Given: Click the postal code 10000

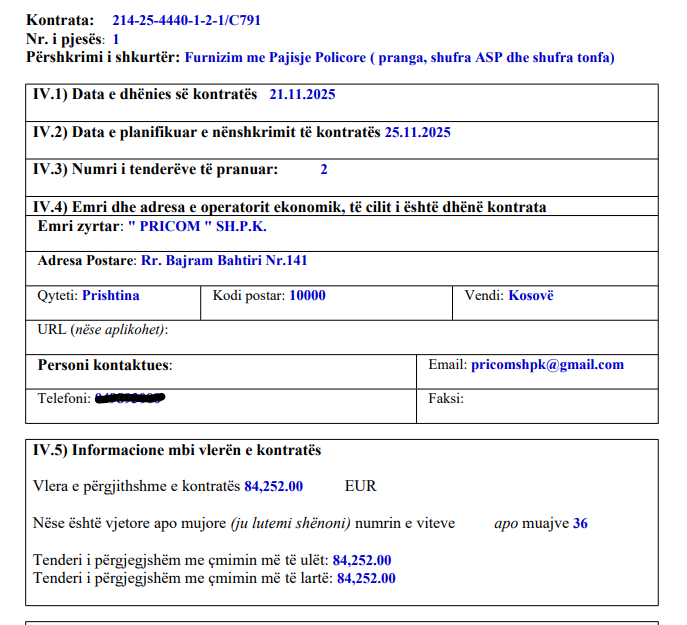Looking at the screenshot, I should coord(307,296).
